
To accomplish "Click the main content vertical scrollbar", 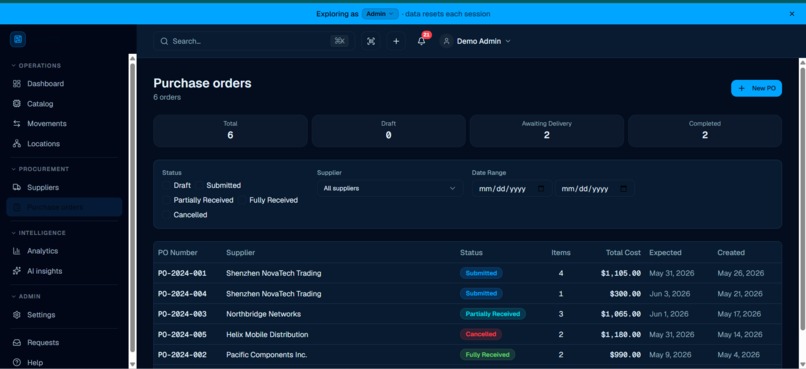I will tap(802, 198).
